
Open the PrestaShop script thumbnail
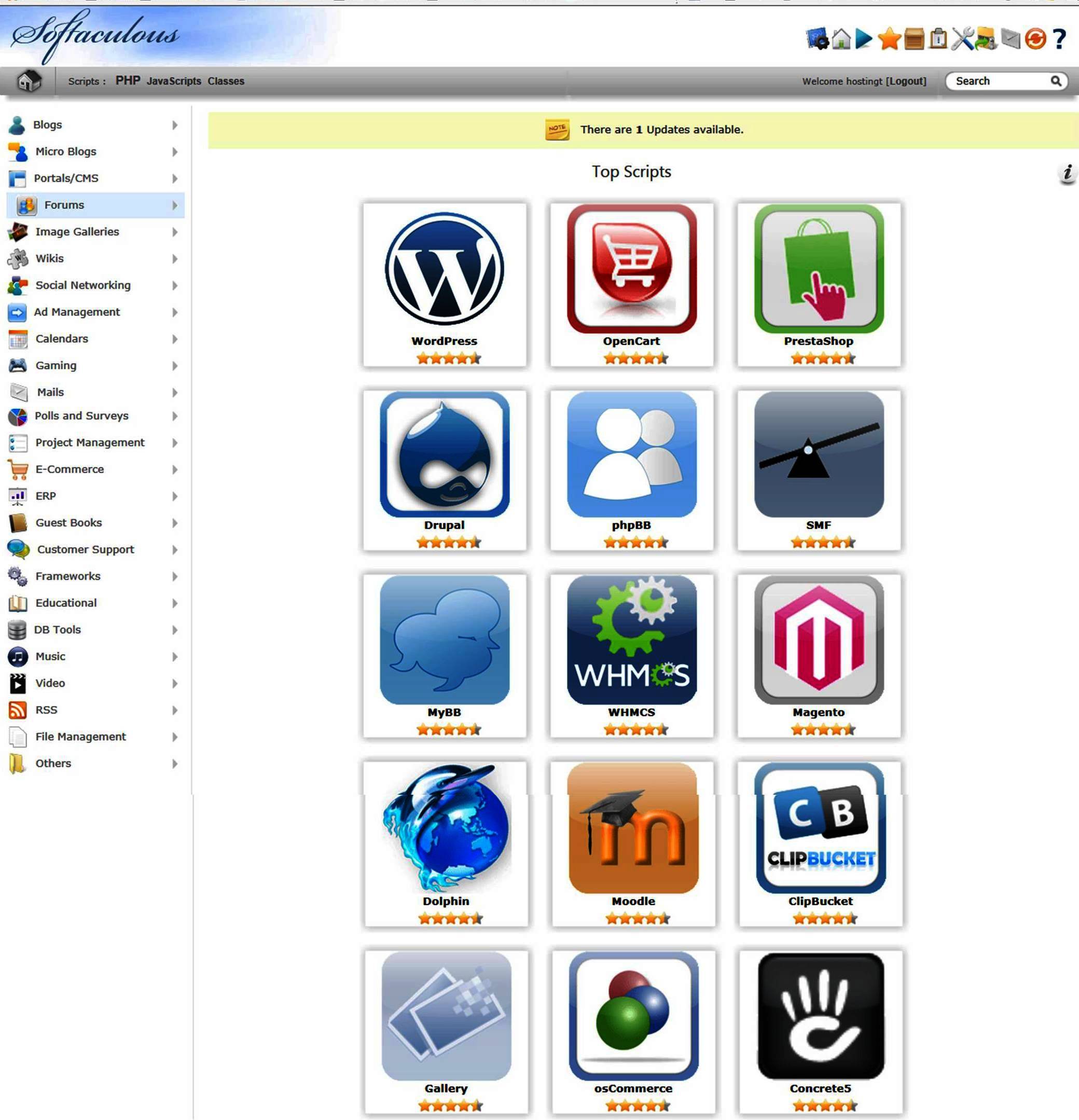[x=819, y=269]
